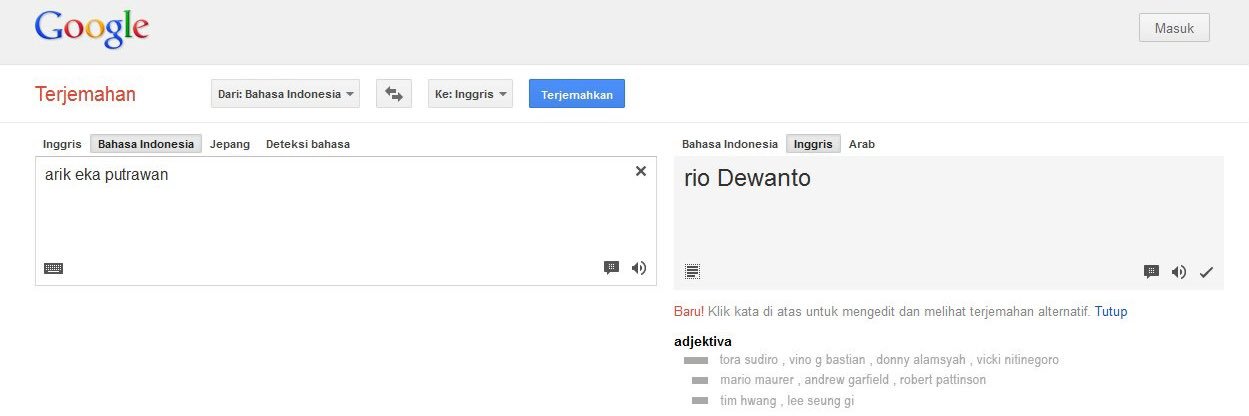
Task: Click the translated text rio Dewanto
Action: coord(748,179)
